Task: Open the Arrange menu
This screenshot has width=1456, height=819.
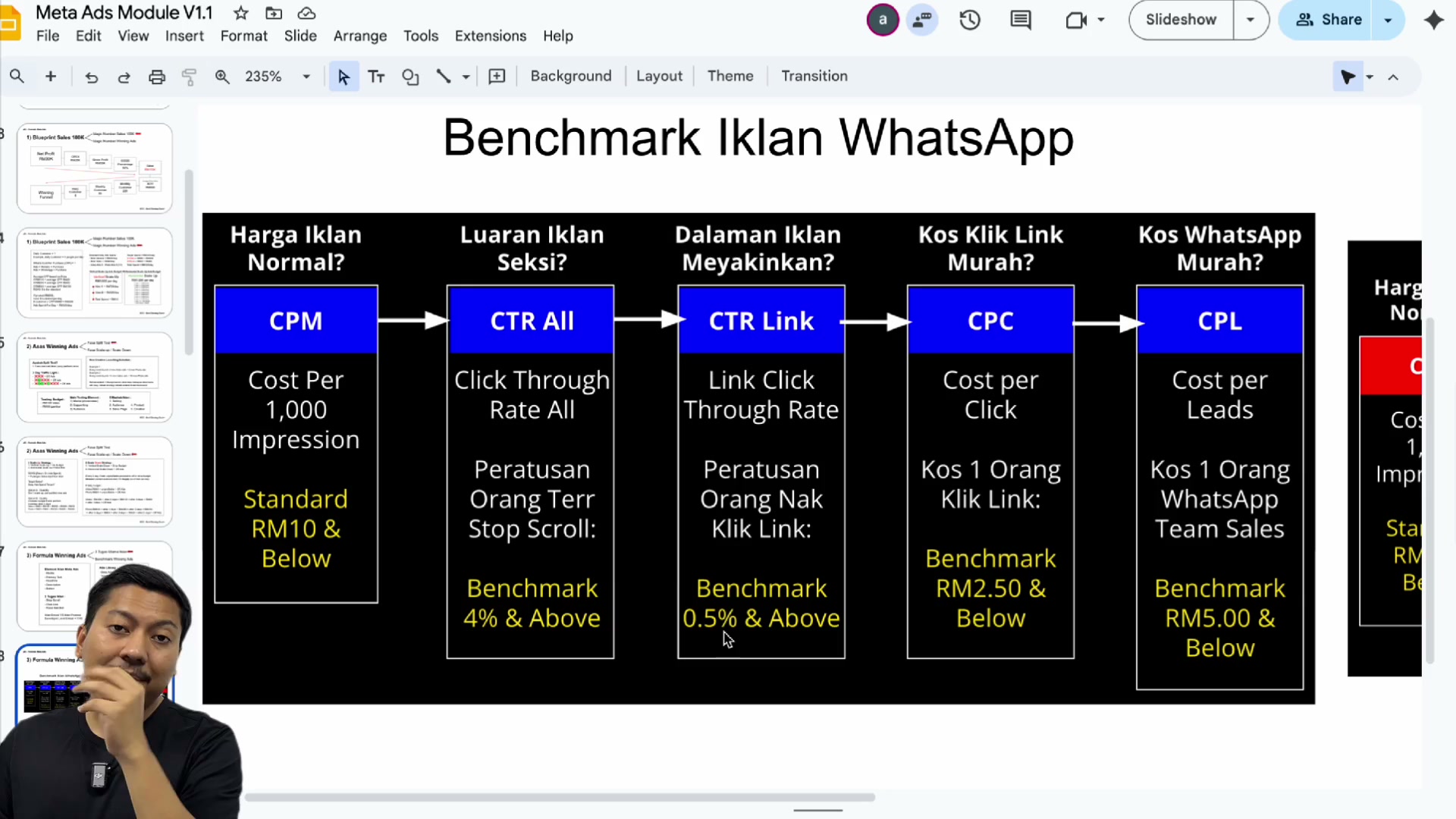Action: (359, 36)
